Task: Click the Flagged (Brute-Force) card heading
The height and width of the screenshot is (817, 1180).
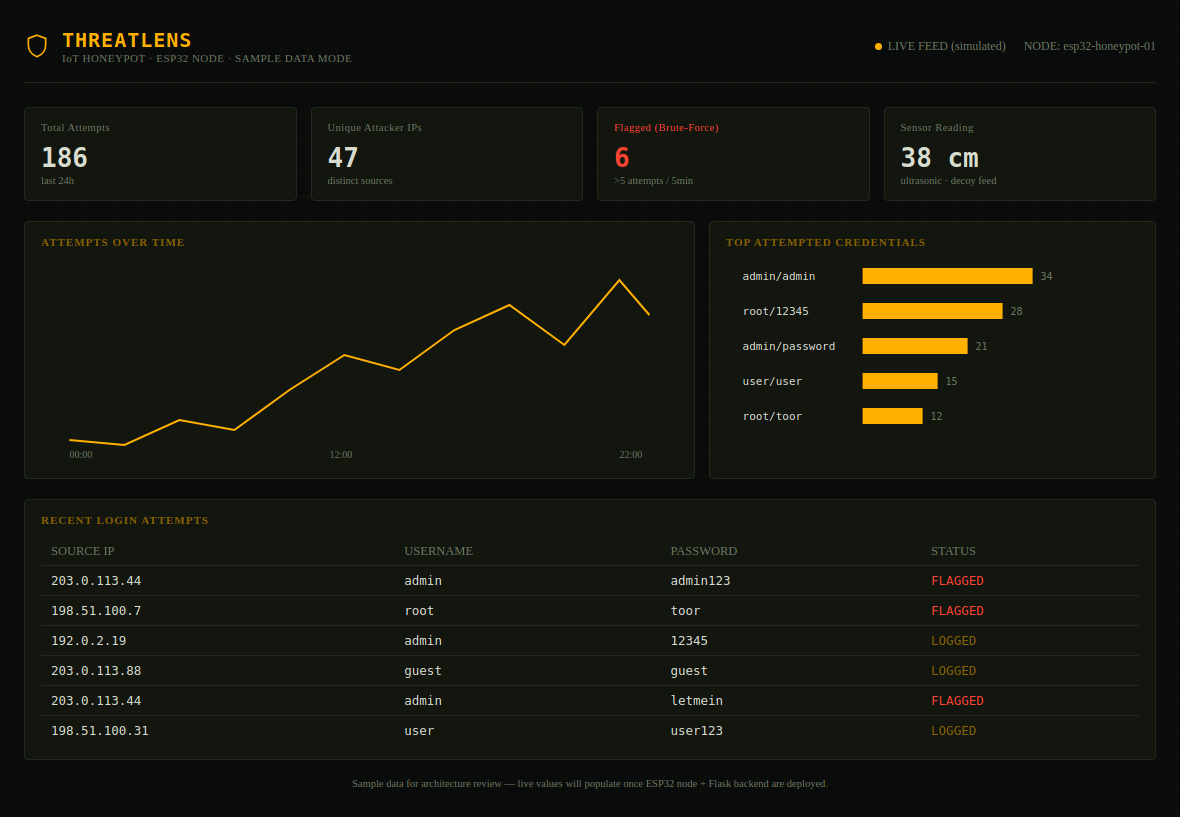Action: pyautogui.click(x=666, y=128)
